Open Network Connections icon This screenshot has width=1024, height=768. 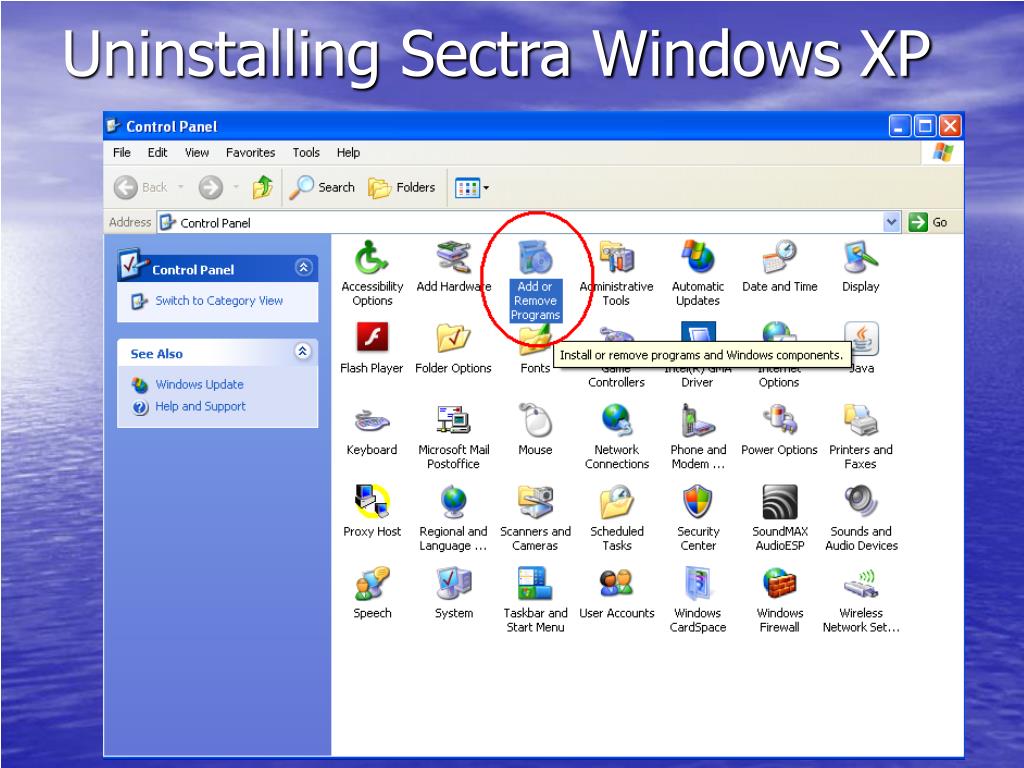pyautogui.click(x=616, y=420)
